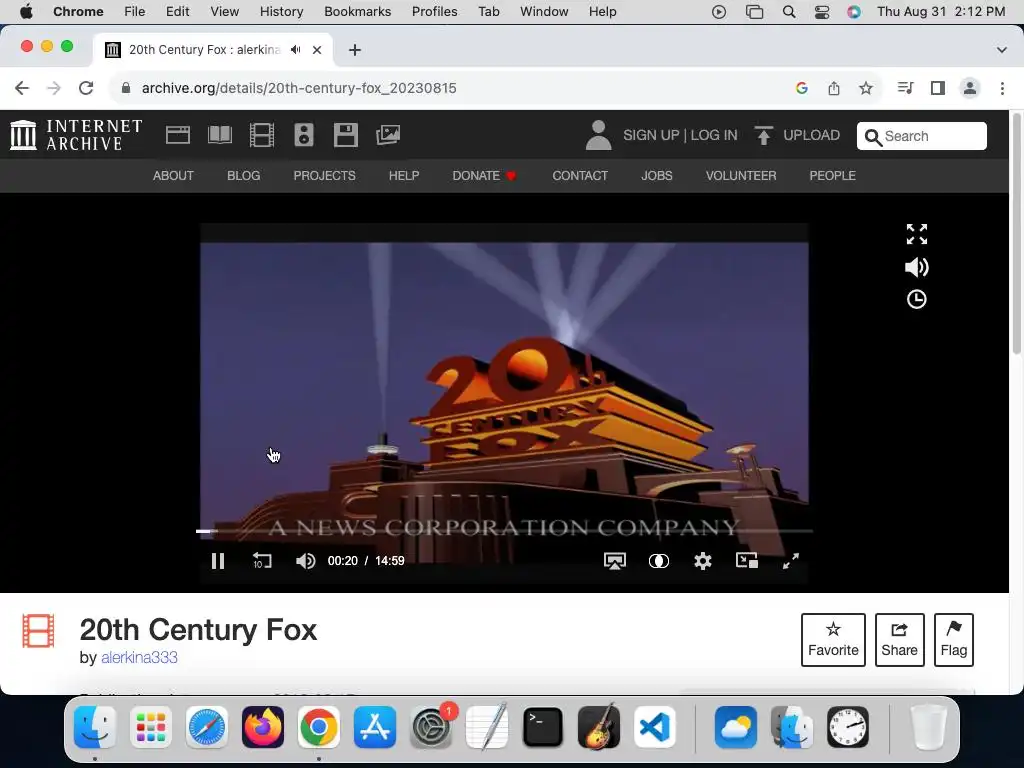Enable picture-in-picture mode

tap(746, 561)
